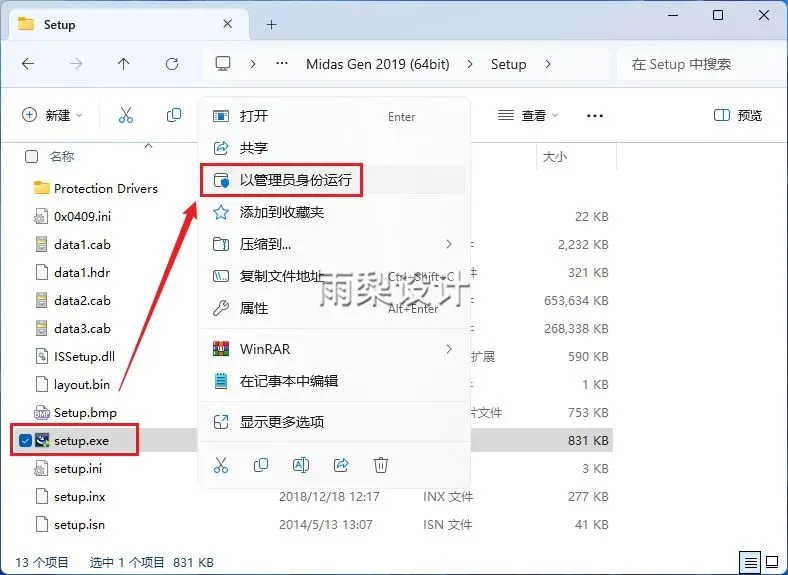Click the Setup.bmp file icon

(x=42, y=413)
